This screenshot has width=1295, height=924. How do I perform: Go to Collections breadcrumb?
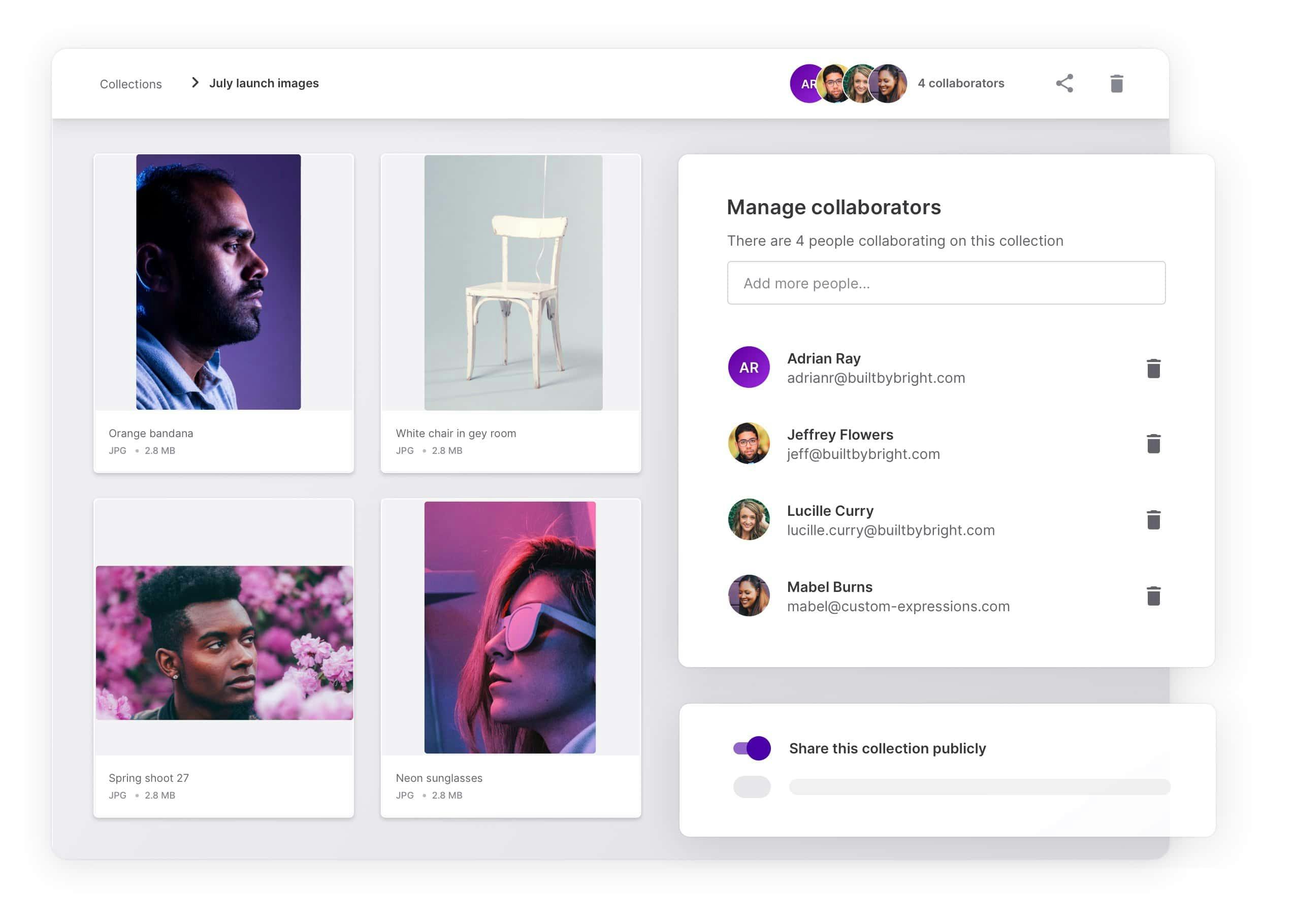[x=131, y=84]
